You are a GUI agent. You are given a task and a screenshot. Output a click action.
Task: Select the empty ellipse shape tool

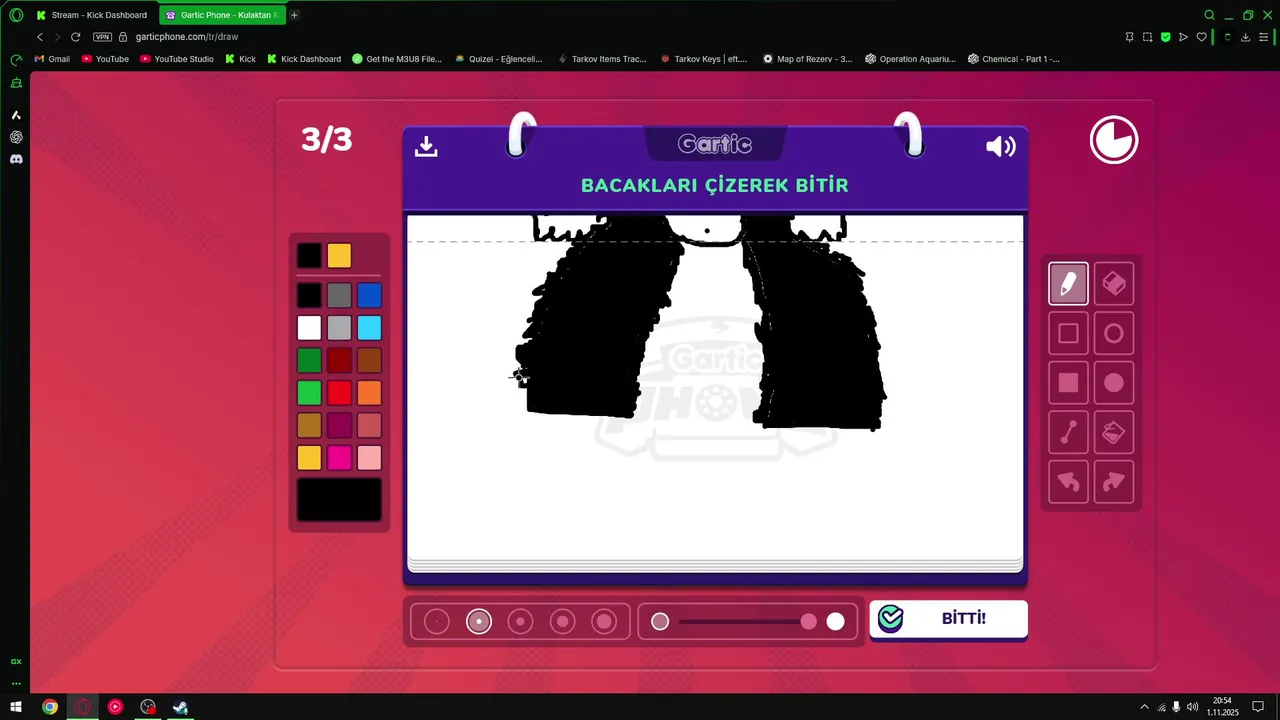click(1114, 334)
